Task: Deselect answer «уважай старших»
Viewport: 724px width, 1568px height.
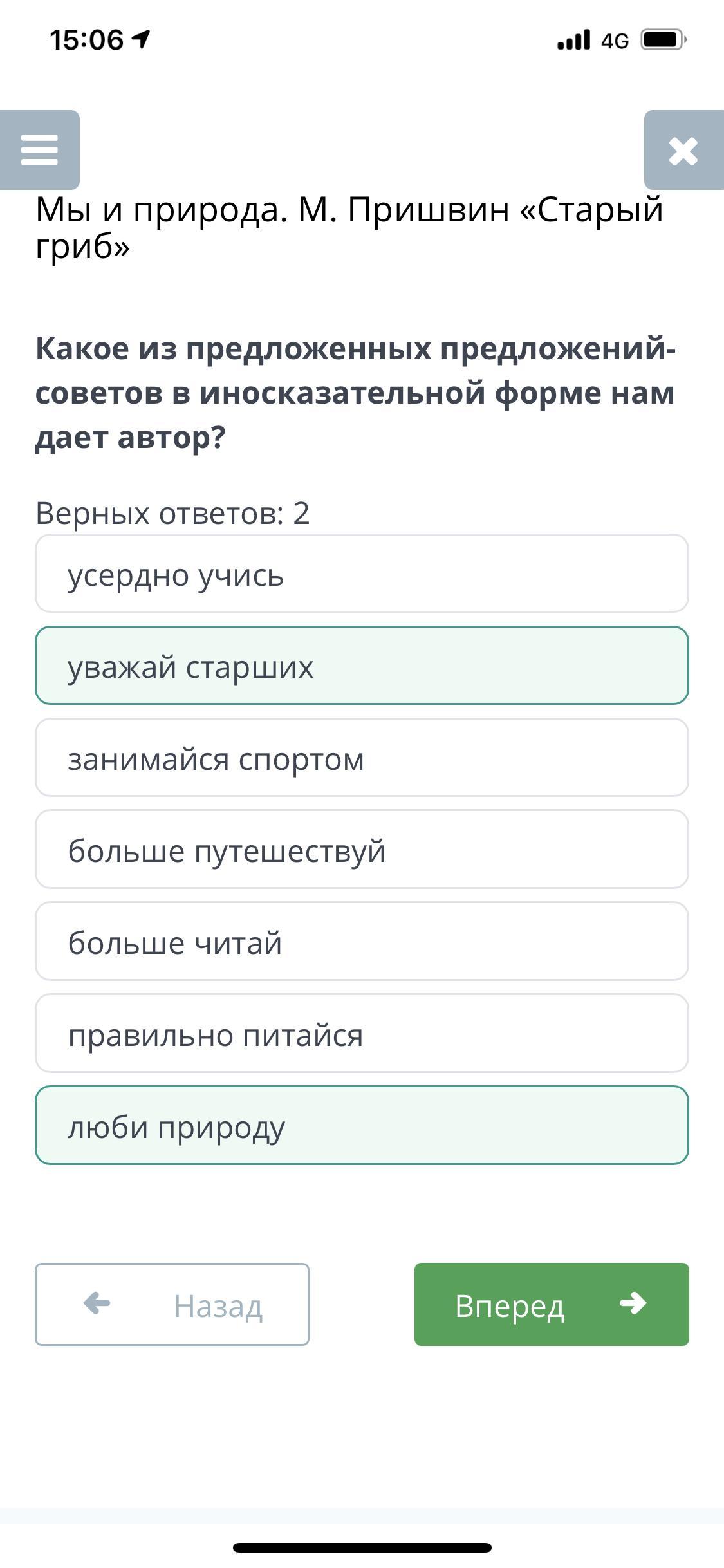Action: (x=362, y=666)
